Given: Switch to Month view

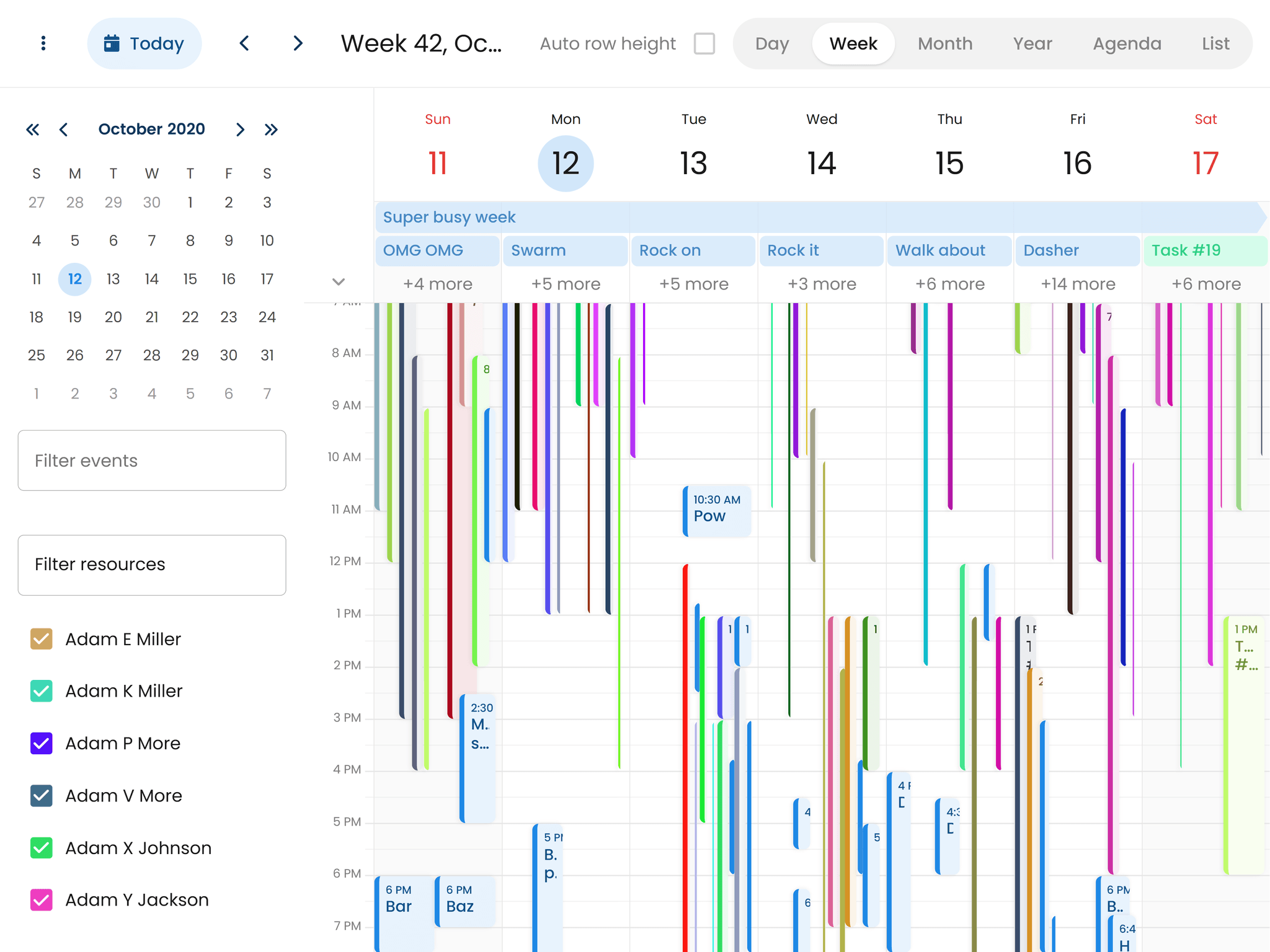Looking at the screenshot, I should (x=945, y=43).
